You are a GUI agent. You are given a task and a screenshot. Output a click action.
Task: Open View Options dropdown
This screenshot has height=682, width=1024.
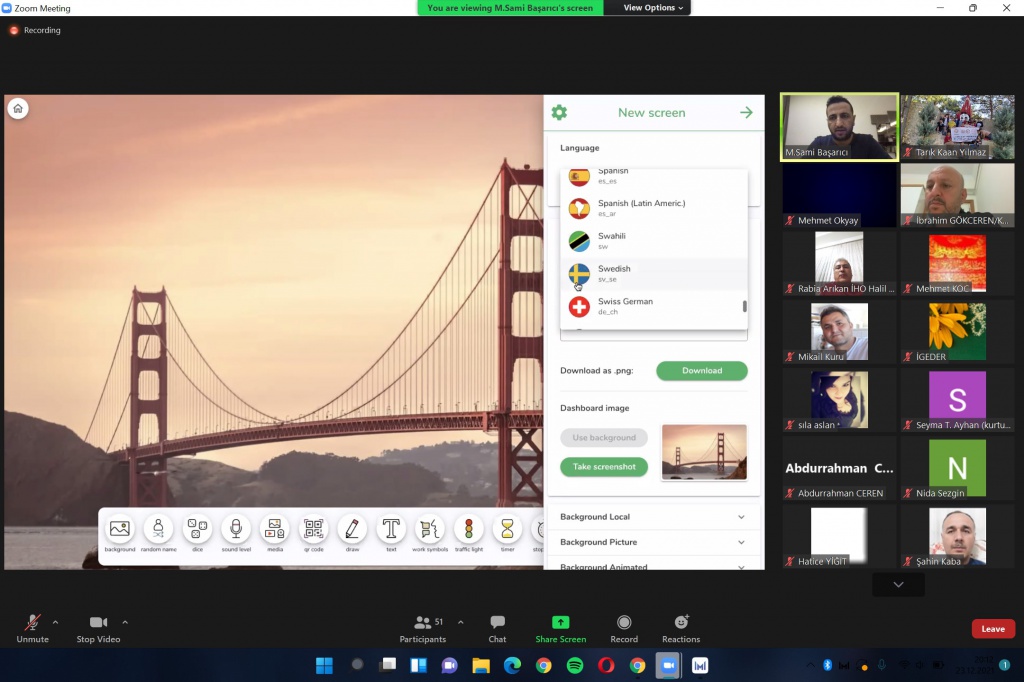coord(653,8)
